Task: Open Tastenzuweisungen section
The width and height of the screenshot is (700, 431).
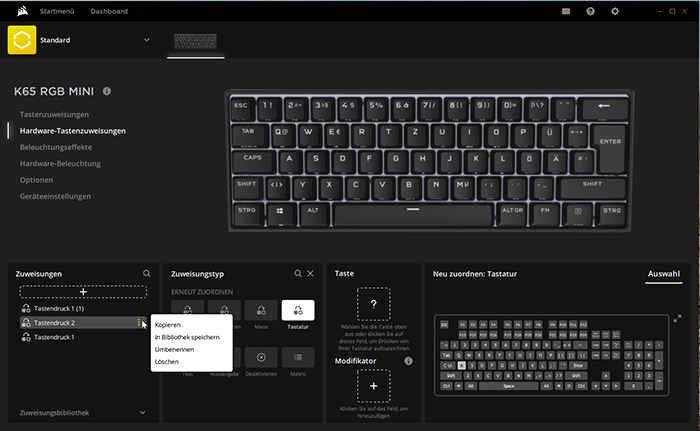Action: pyautogui.click(x=54, y=114)
